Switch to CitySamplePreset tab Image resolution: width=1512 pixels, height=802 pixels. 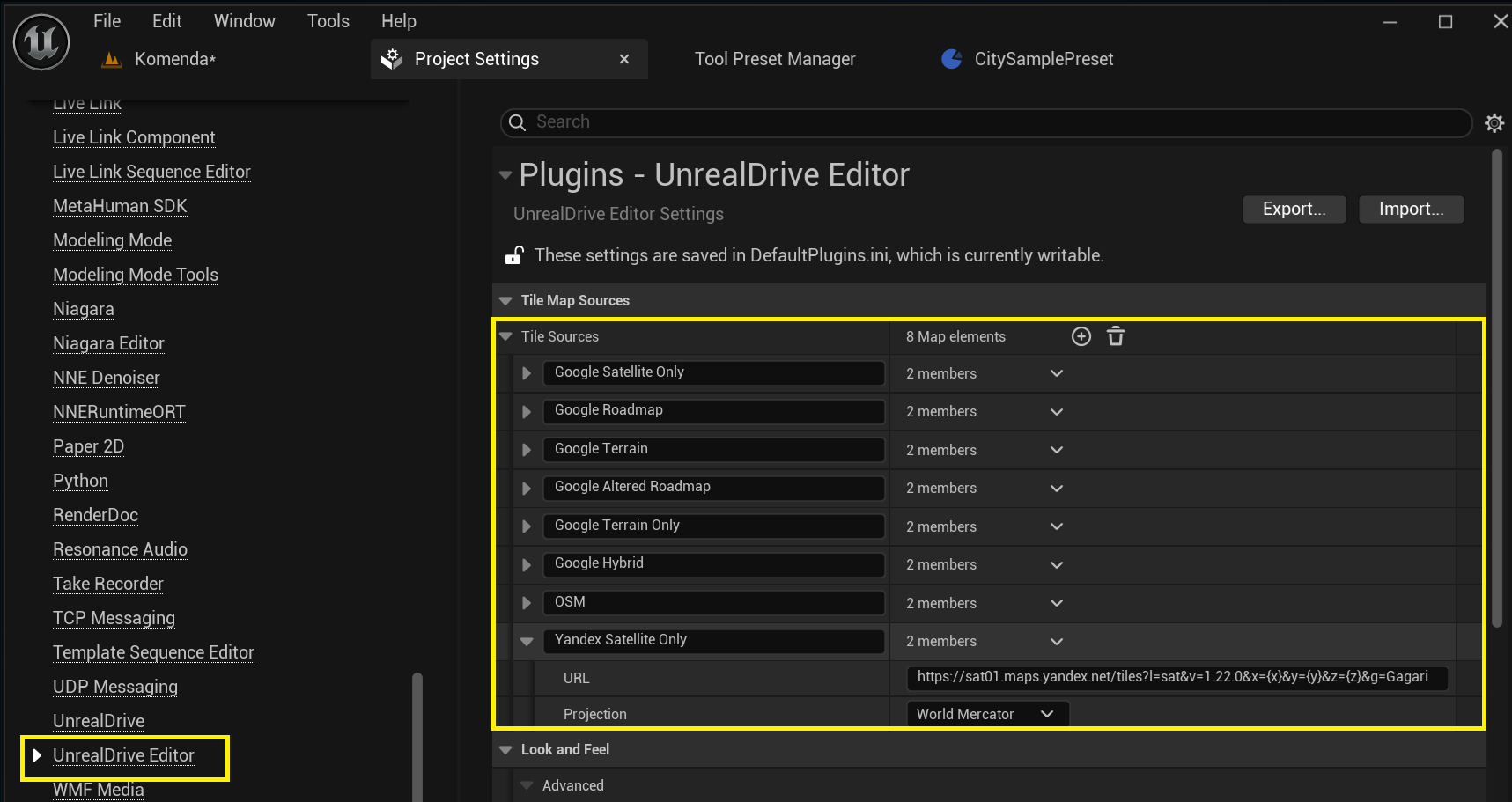(1044, 59)
